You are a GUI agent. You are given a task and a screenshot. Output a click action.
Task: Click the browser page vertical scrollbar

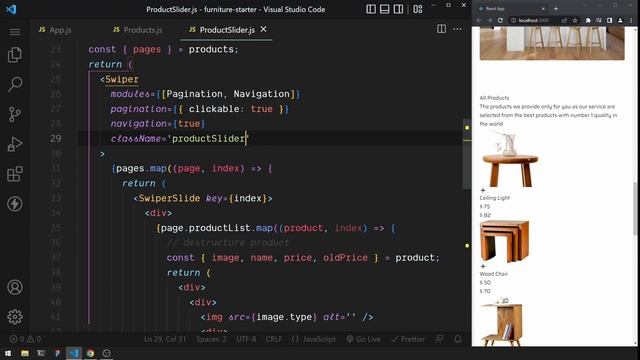(635, 208)
